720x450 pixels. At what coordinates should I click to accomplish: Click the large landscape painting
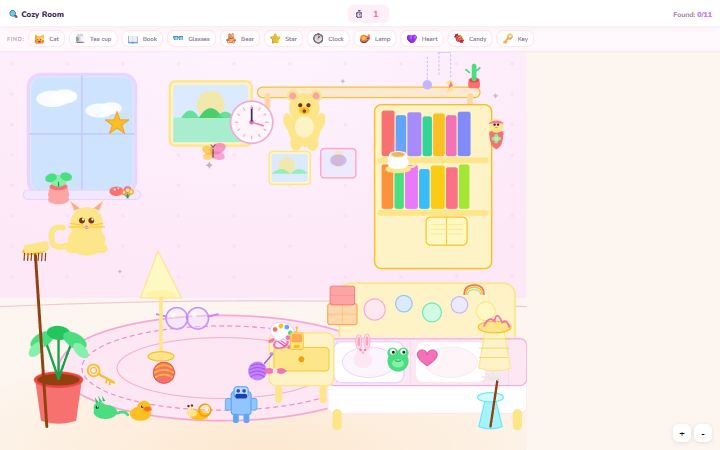[x=210, y=113]
